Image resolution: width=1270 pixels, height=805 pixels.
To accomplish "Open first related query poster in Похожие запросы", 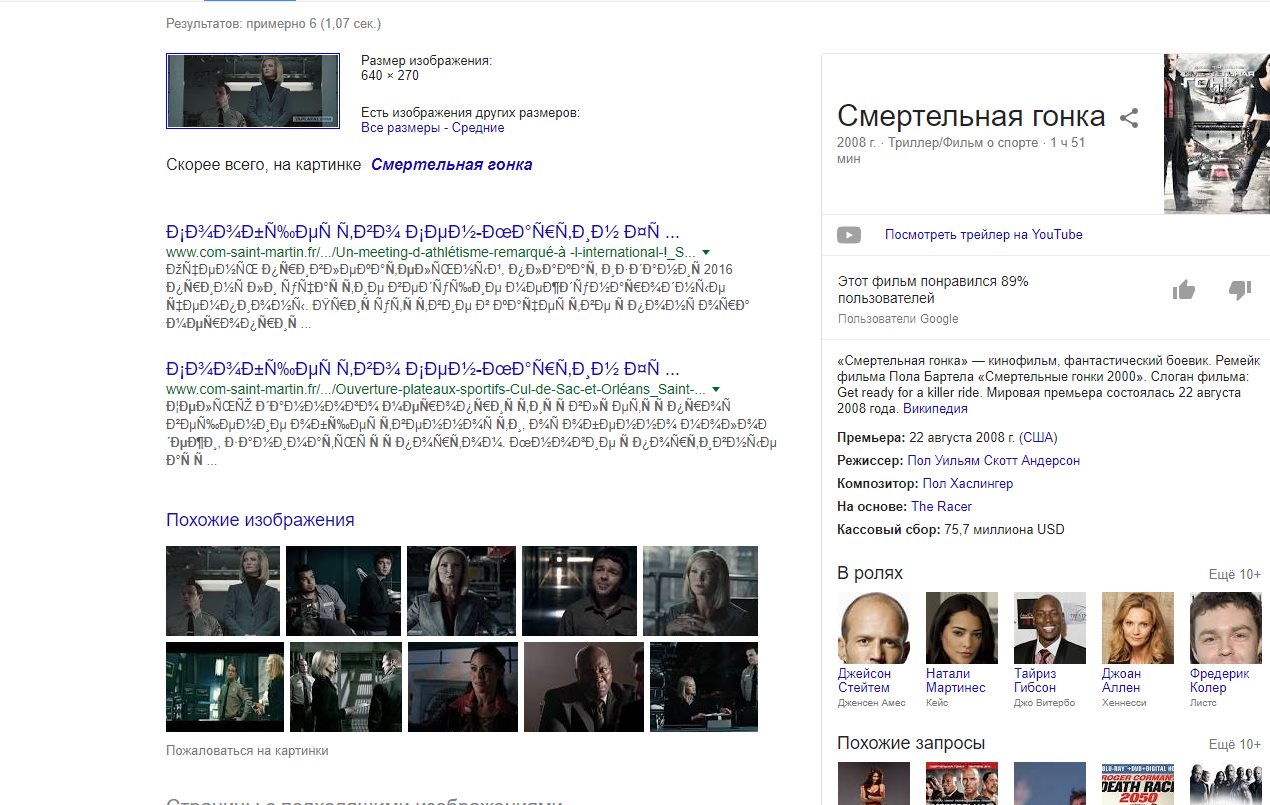I will pos(874,783).
